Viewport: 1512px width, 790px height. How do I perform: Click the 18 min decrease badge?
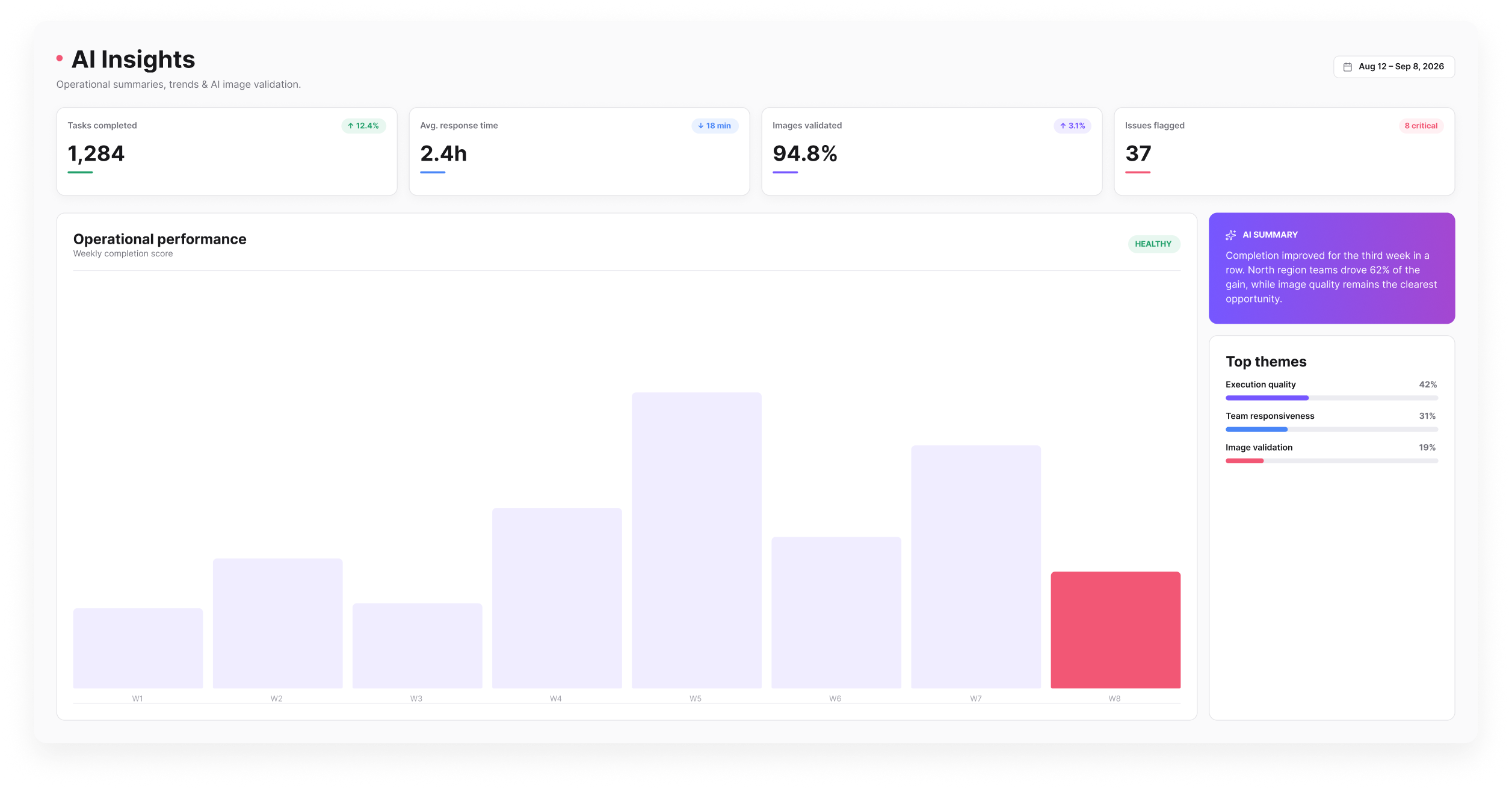point(715,126)
